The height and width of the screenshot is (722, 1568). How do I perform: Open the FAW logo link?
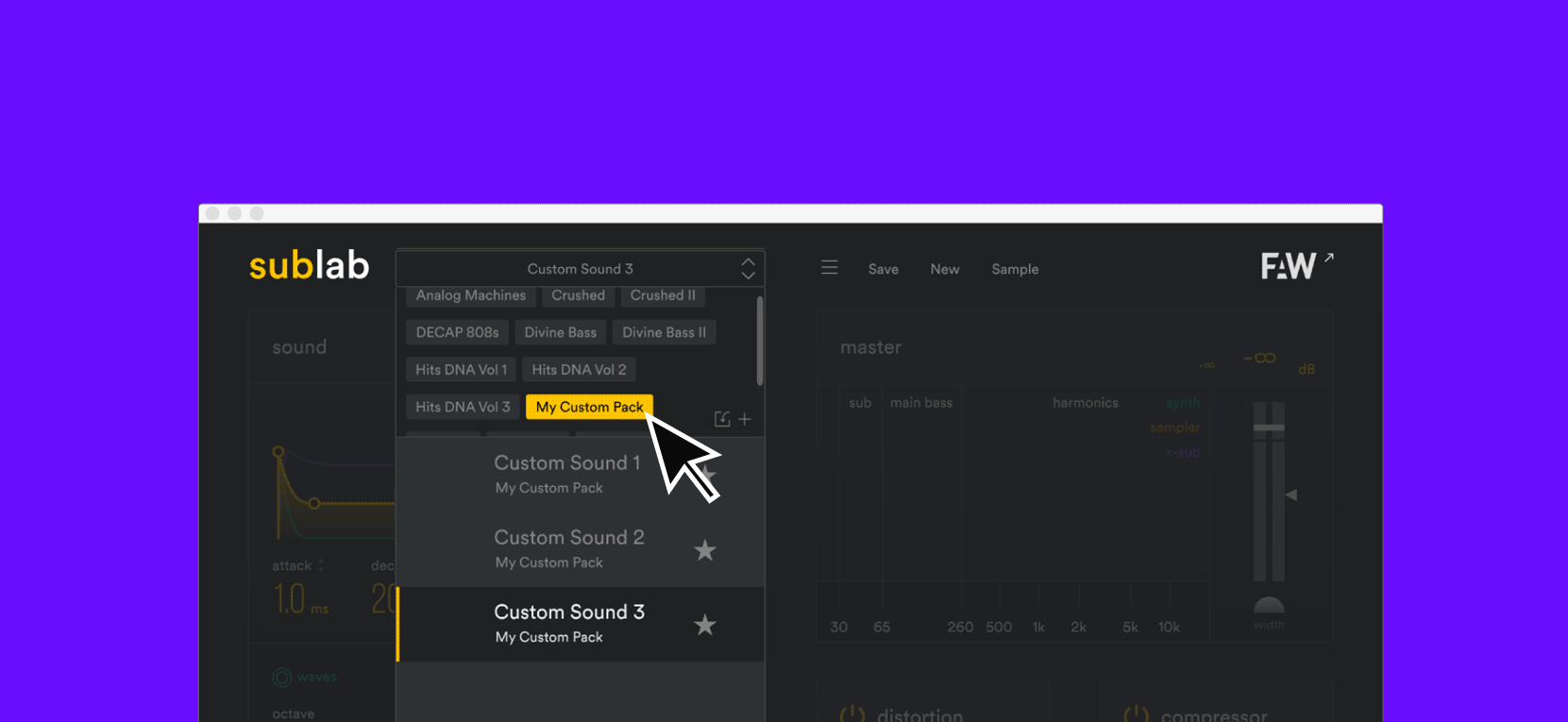pos(1297,265)
